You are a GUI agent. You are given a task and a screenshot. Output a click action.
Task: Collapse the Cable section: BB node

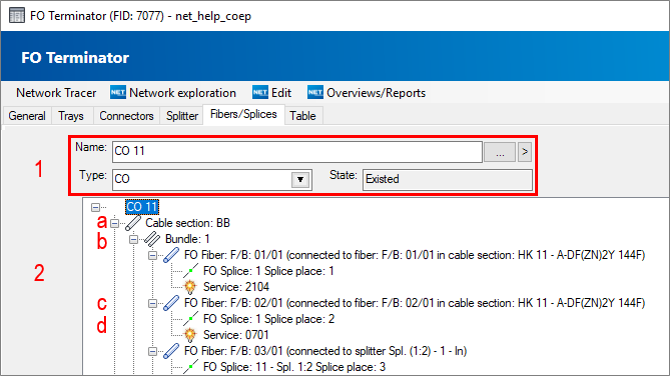(115, 223)
